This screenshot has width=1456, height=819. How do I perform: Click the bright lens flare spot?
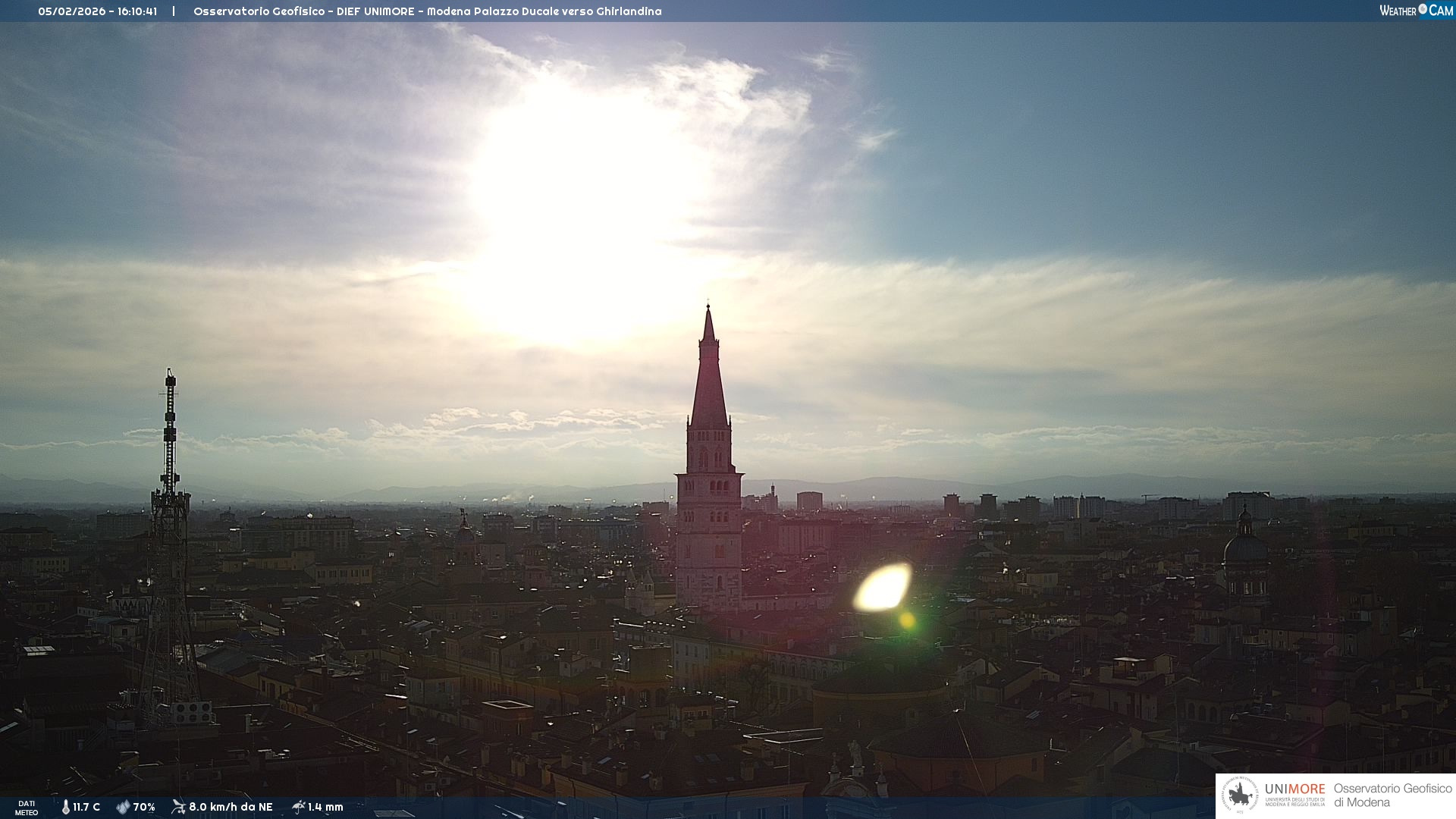click(x=883, y=588)
